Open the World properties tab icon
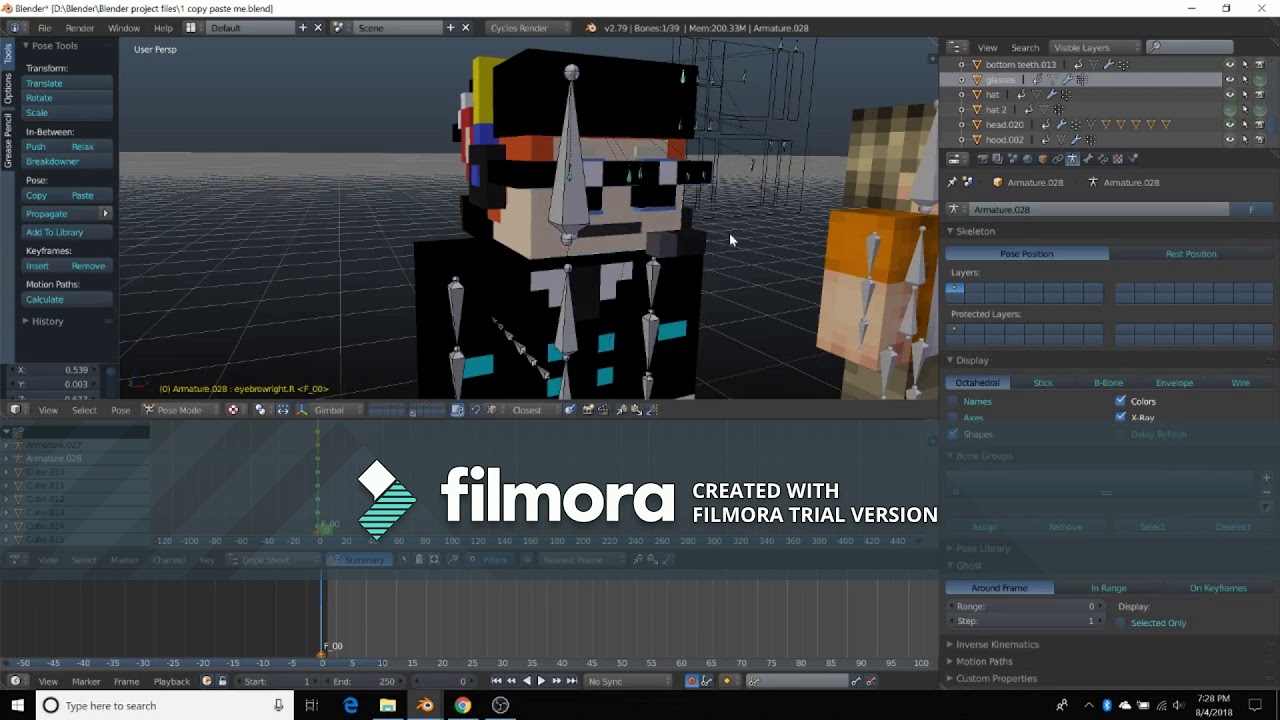 coord(1027,159)
